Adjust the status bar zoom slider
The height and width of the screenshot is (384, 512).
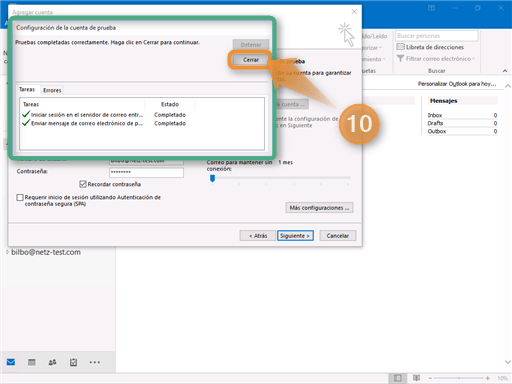[x=459, y=378]
